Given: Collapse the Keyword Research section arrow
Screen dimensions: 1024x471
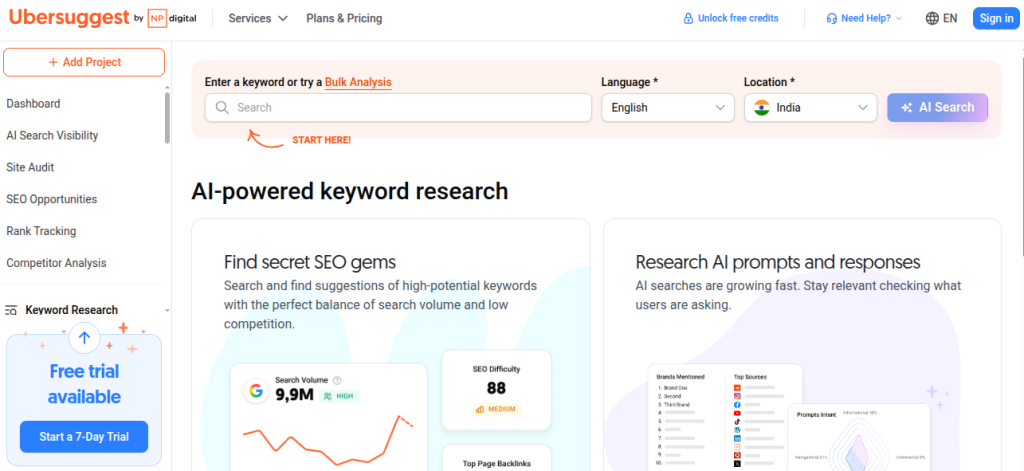Looking at the screenshot, I should coord(167,310).
